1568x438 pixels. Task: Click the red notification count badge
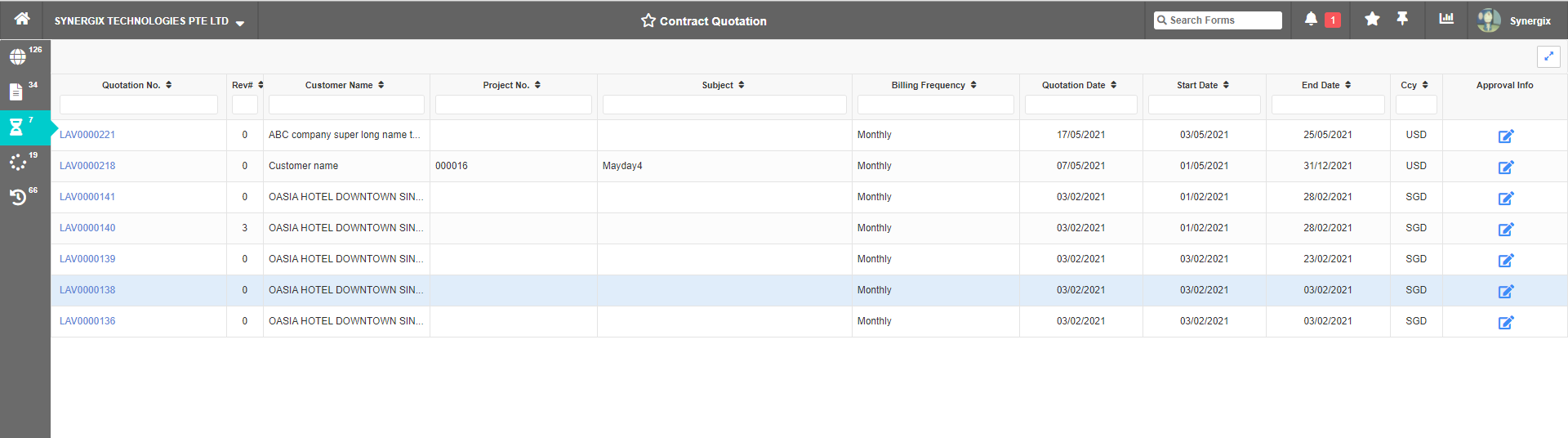pos(1333,20)
